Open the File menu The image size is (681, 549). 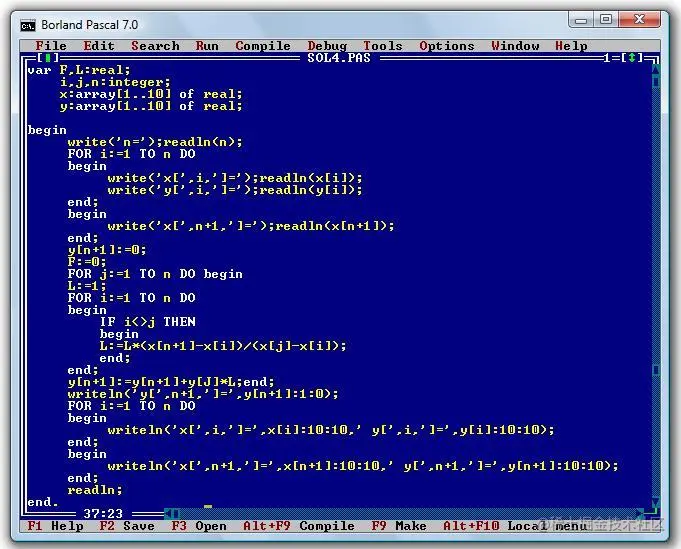51,46
